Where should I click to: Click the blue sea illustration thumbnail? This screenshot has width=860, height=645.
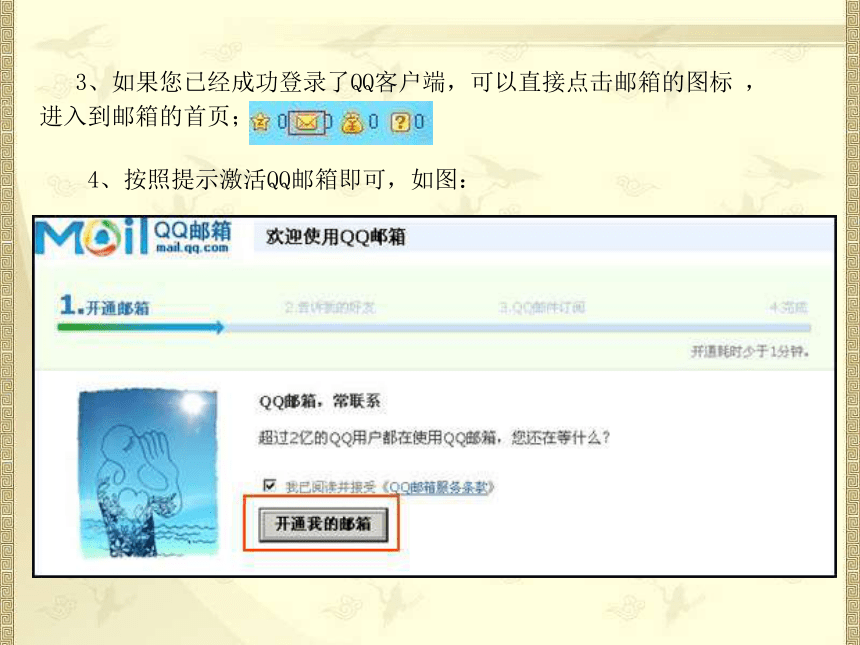point(148,473)
